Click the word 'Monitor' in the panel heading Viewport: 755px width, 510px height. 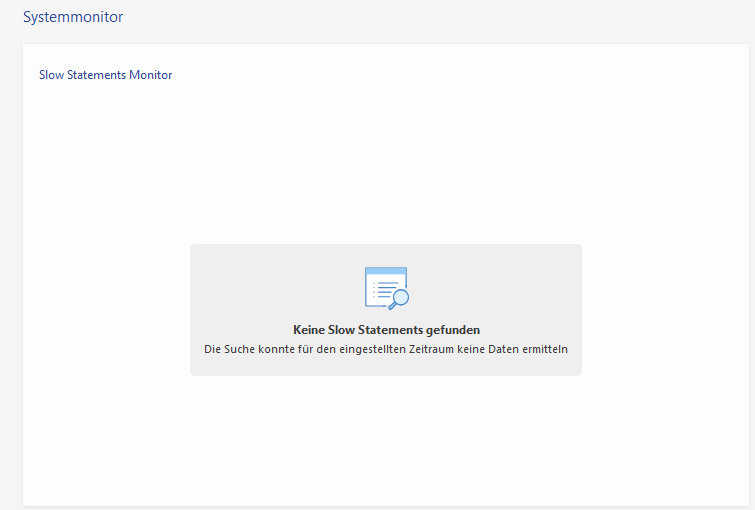point(150,75)
